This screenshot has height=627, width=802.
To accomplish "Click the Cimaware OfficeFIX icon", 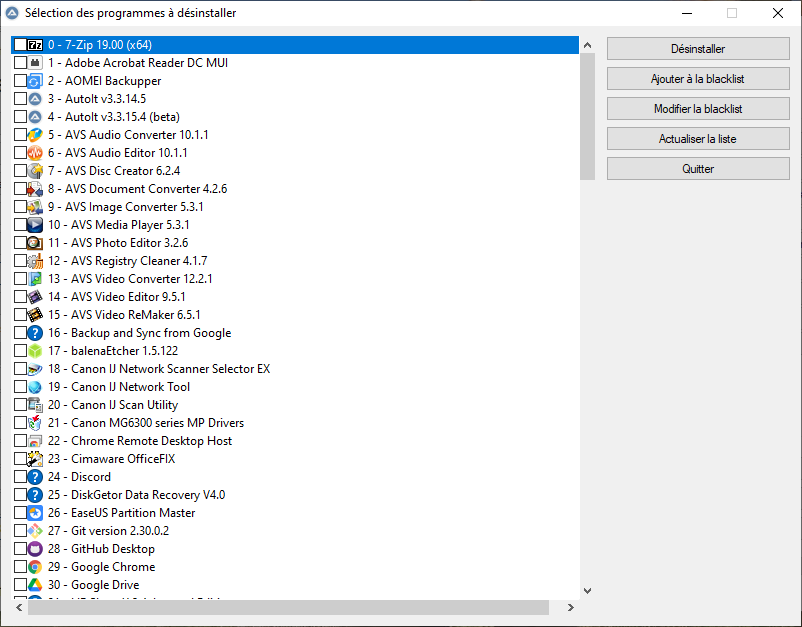I will coord(35,459).
